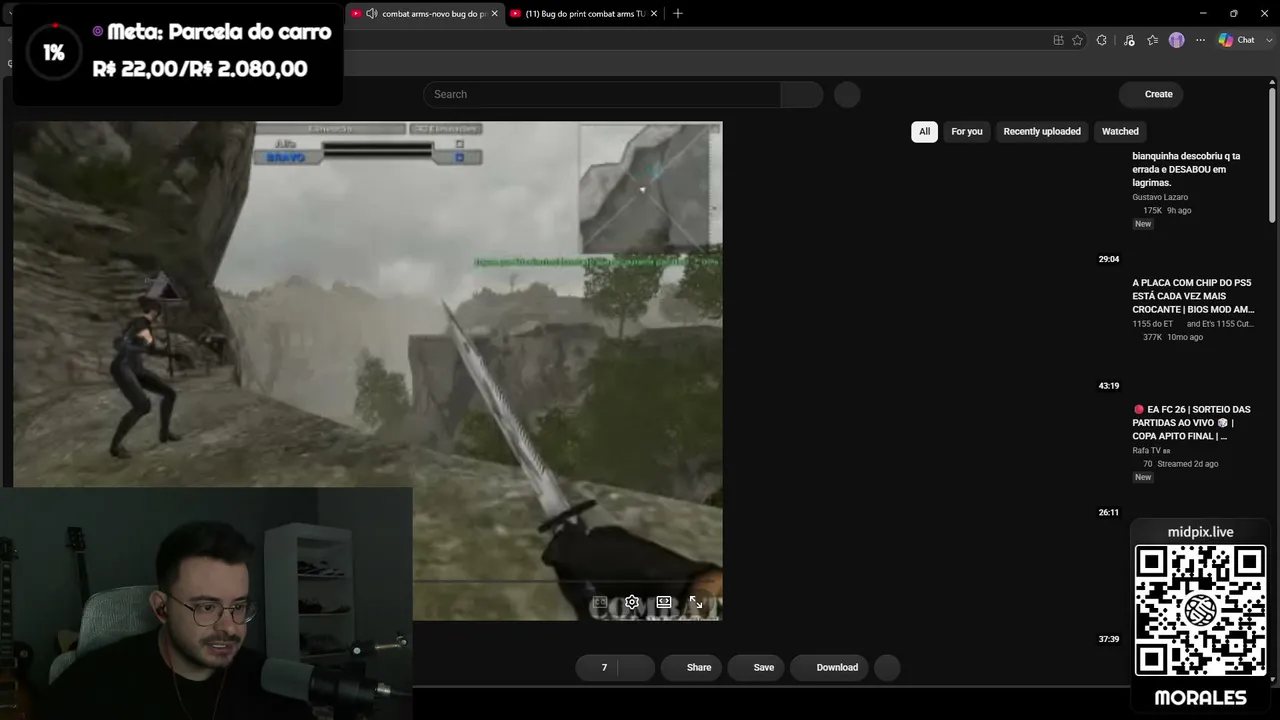Viewport: 1280px width, 720px height.
Task: Mute the audio-playing tab via speaker icon
Action: point(372,13)
